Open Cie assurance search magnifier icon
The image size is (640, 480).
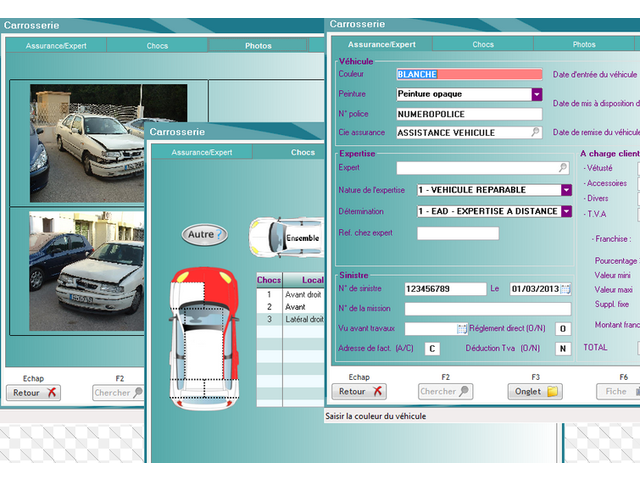pyautogui.click(x=535, y=132)
